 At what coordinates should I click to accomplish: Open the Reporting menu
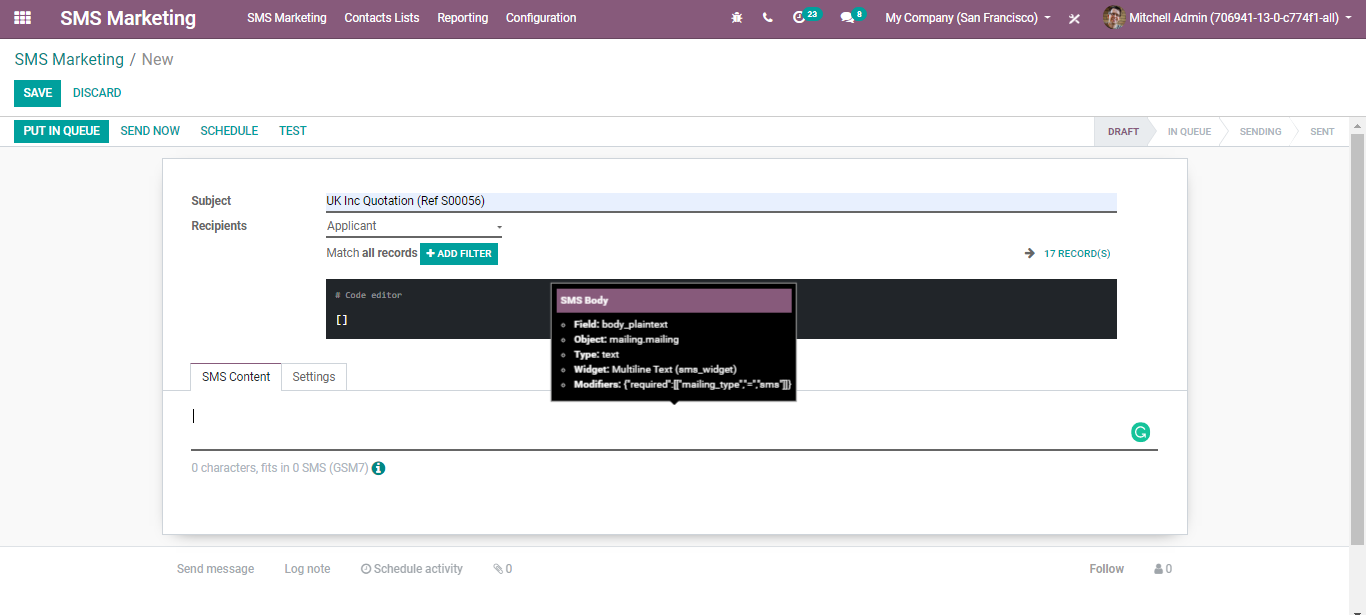(463, 18)
